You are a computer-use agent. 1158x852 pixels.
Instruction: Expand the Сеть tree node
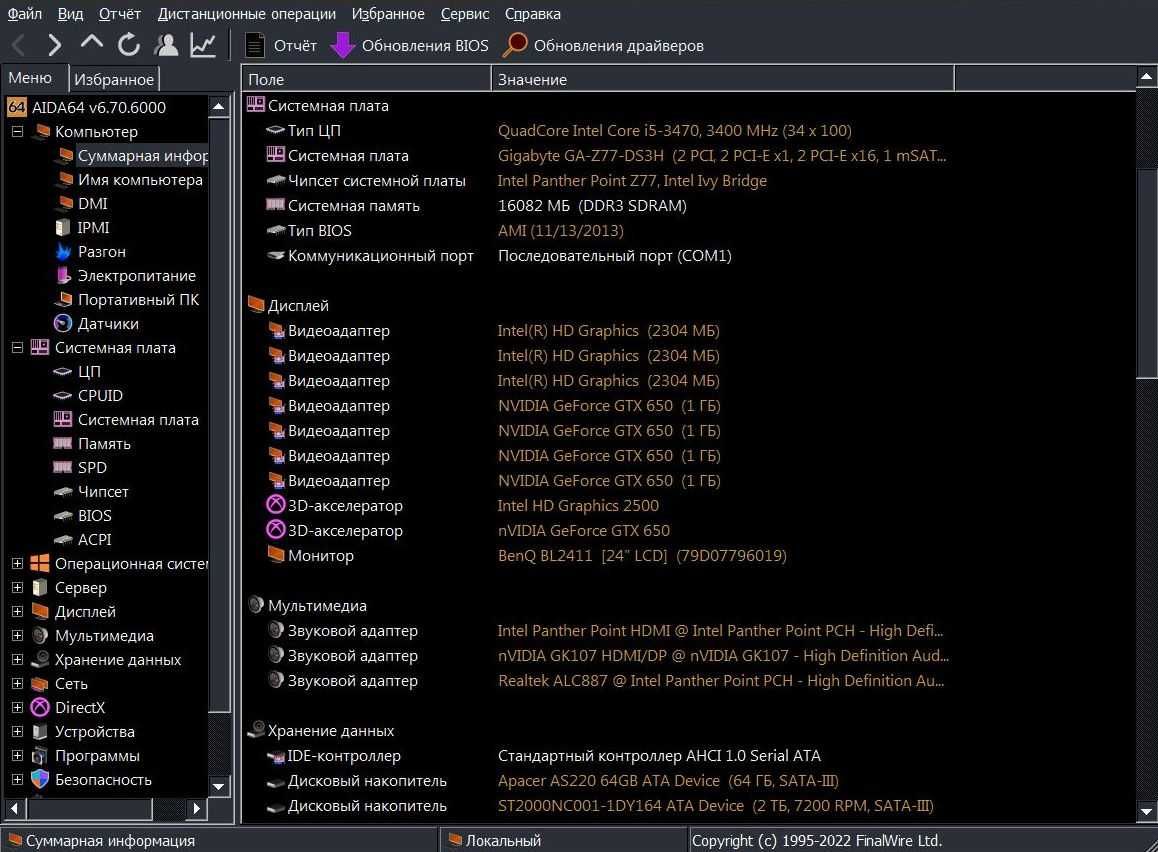(x=17, y=684)
